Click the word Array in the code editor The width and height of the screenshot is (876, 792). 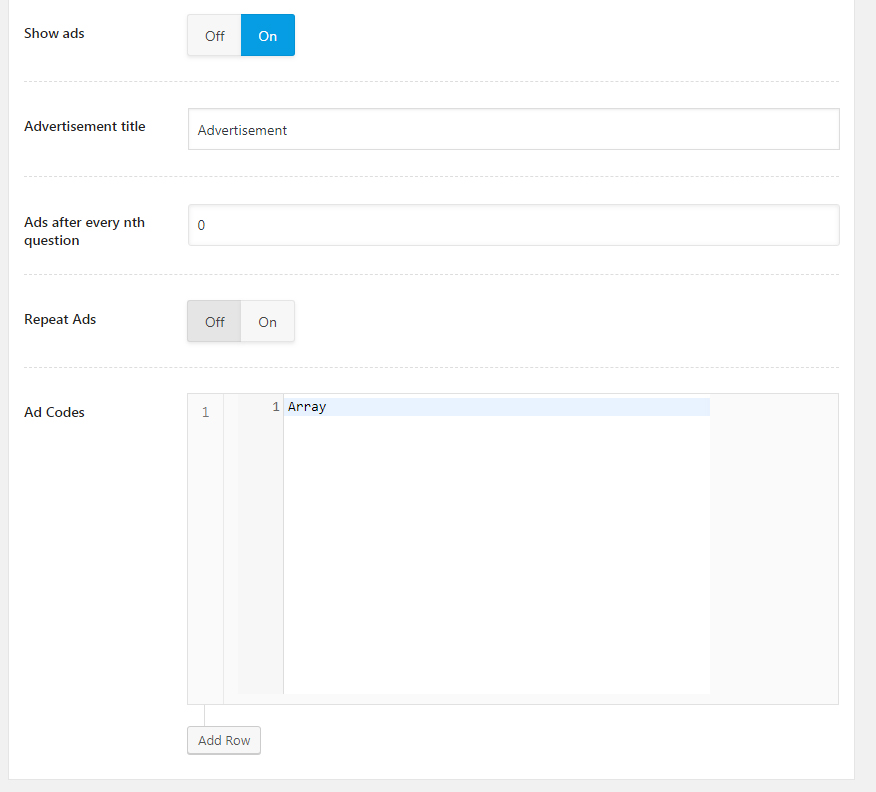[307, 407]
